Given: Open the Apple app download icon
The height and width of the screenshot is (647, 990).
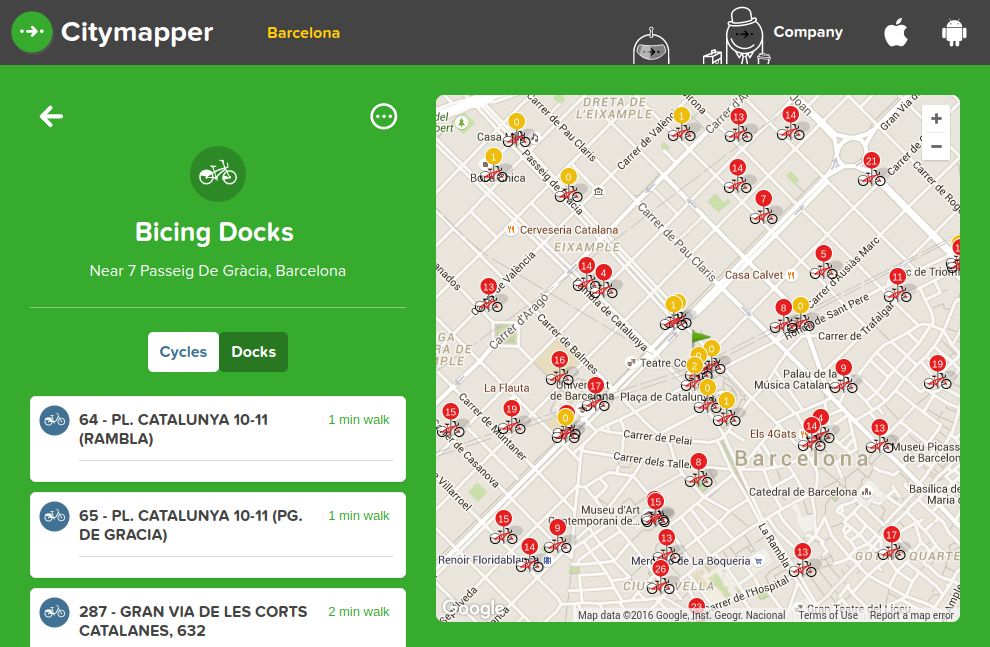Looking at the screenshot, I should click(x=895, y=32).
